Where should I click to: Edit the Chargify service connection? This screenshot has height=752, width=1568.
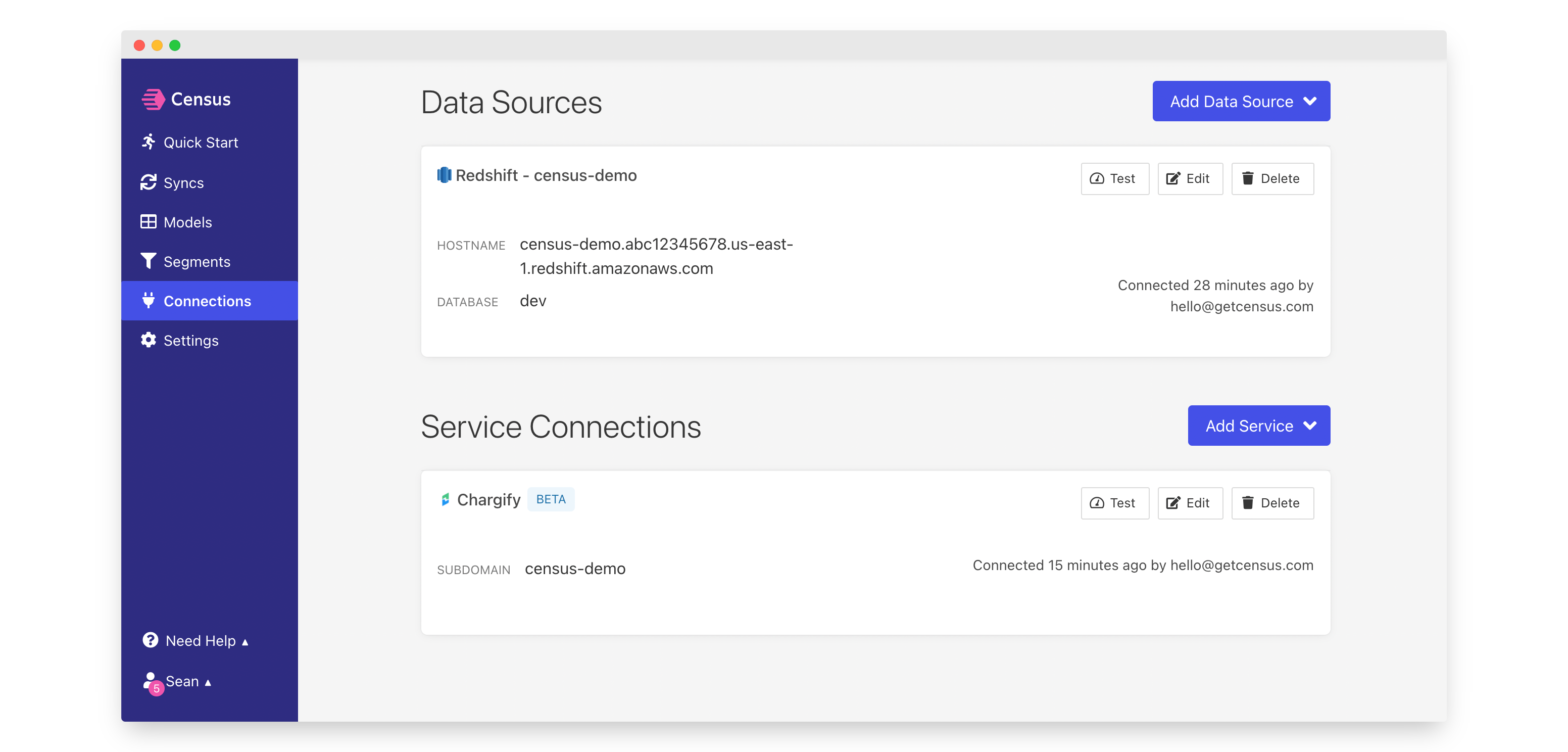[x=1190, y=503]
